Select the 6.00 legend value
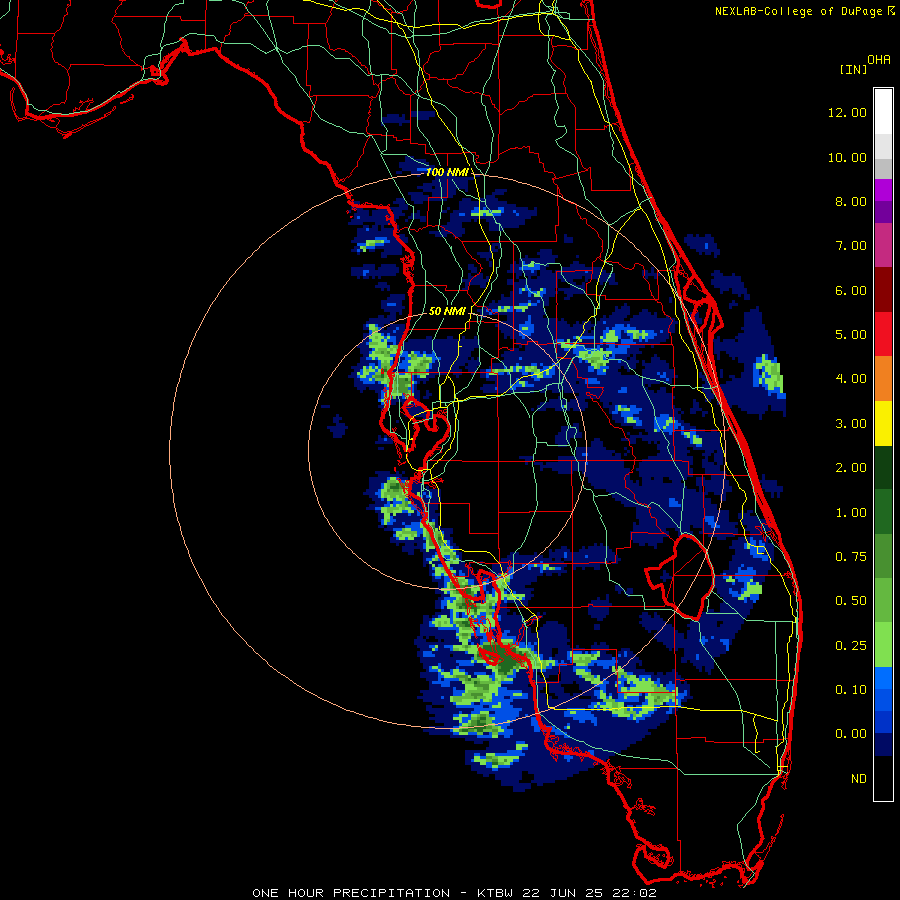Screen dimensions: 900x900 coord(851,290)
